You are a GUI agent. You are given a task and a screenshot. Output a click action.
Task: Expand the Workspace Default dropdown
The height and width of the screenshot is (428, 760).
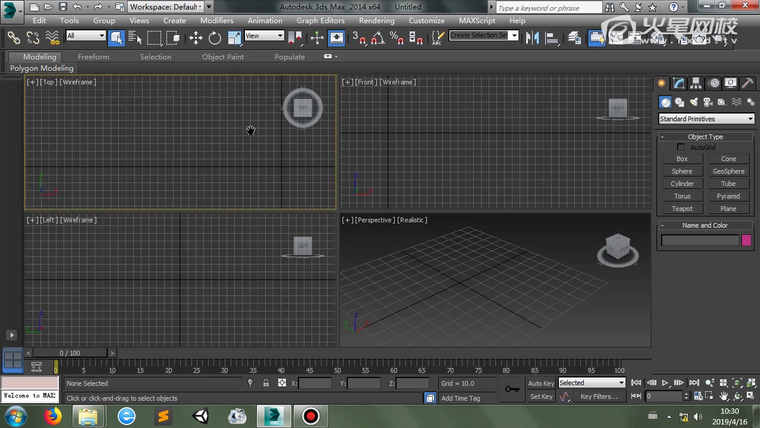click(166, 7)
